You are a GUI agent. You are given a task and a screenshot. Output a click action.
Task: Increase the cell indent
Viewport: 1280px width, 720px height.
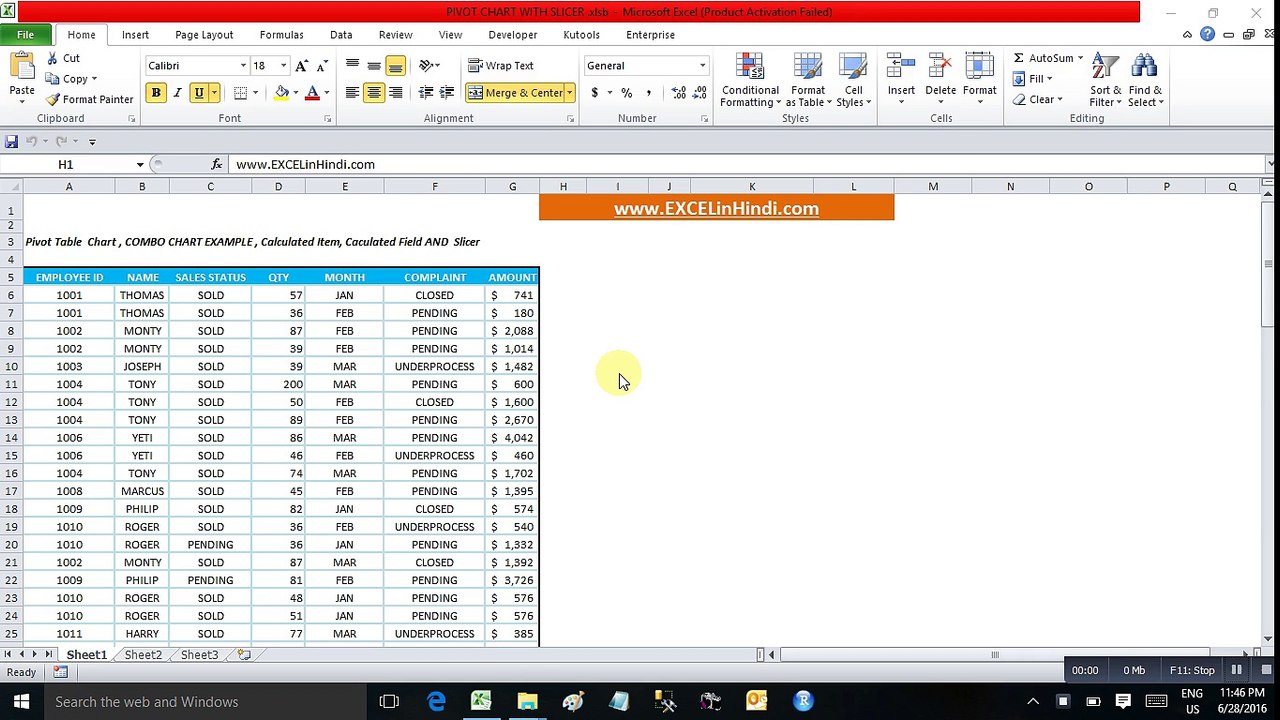(447, 93)
